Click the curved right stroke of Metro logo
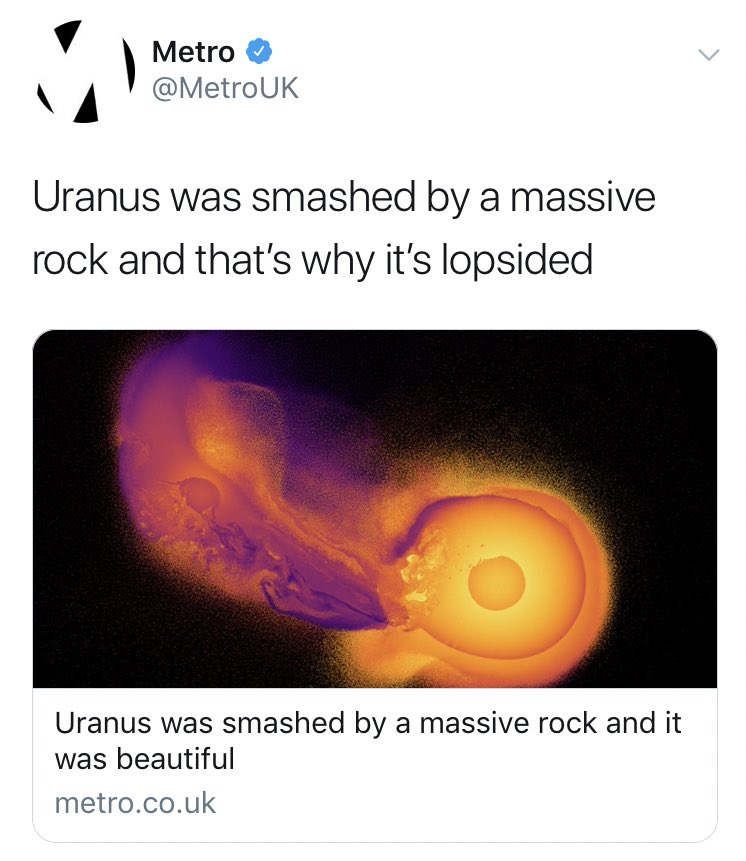The width and height of the screenshot is (746, 861). [x=128, y=65]
